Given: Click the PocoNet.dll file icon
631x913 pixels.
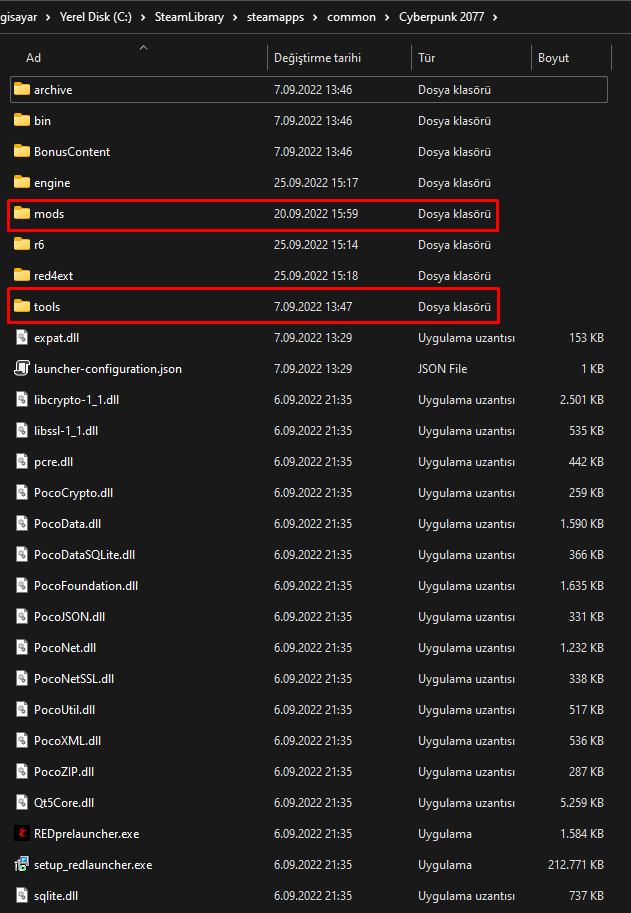Looking at the screenshot, I should click(22, 647).
